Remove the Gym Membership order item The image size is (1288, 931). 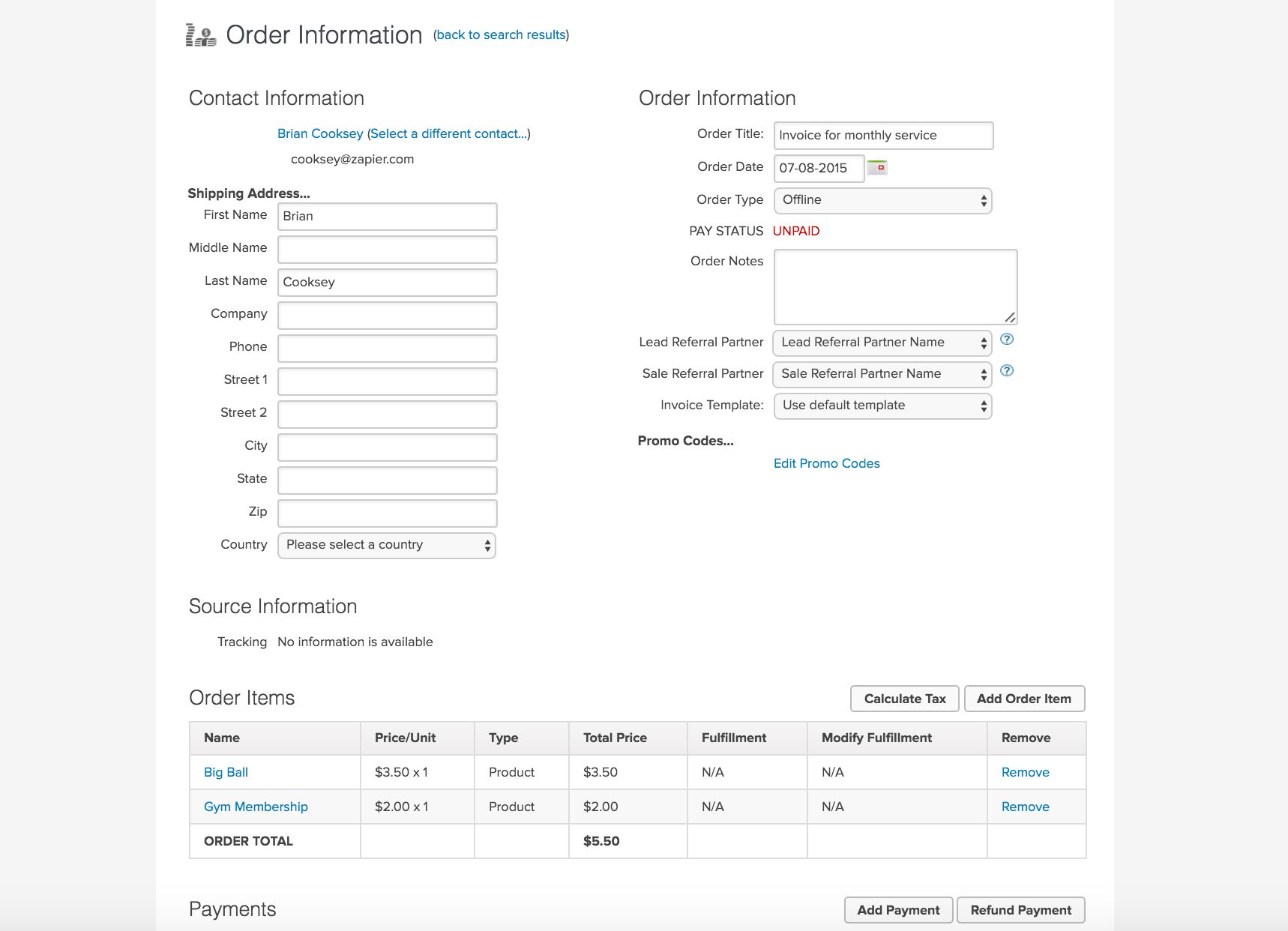coord(1025,807)
